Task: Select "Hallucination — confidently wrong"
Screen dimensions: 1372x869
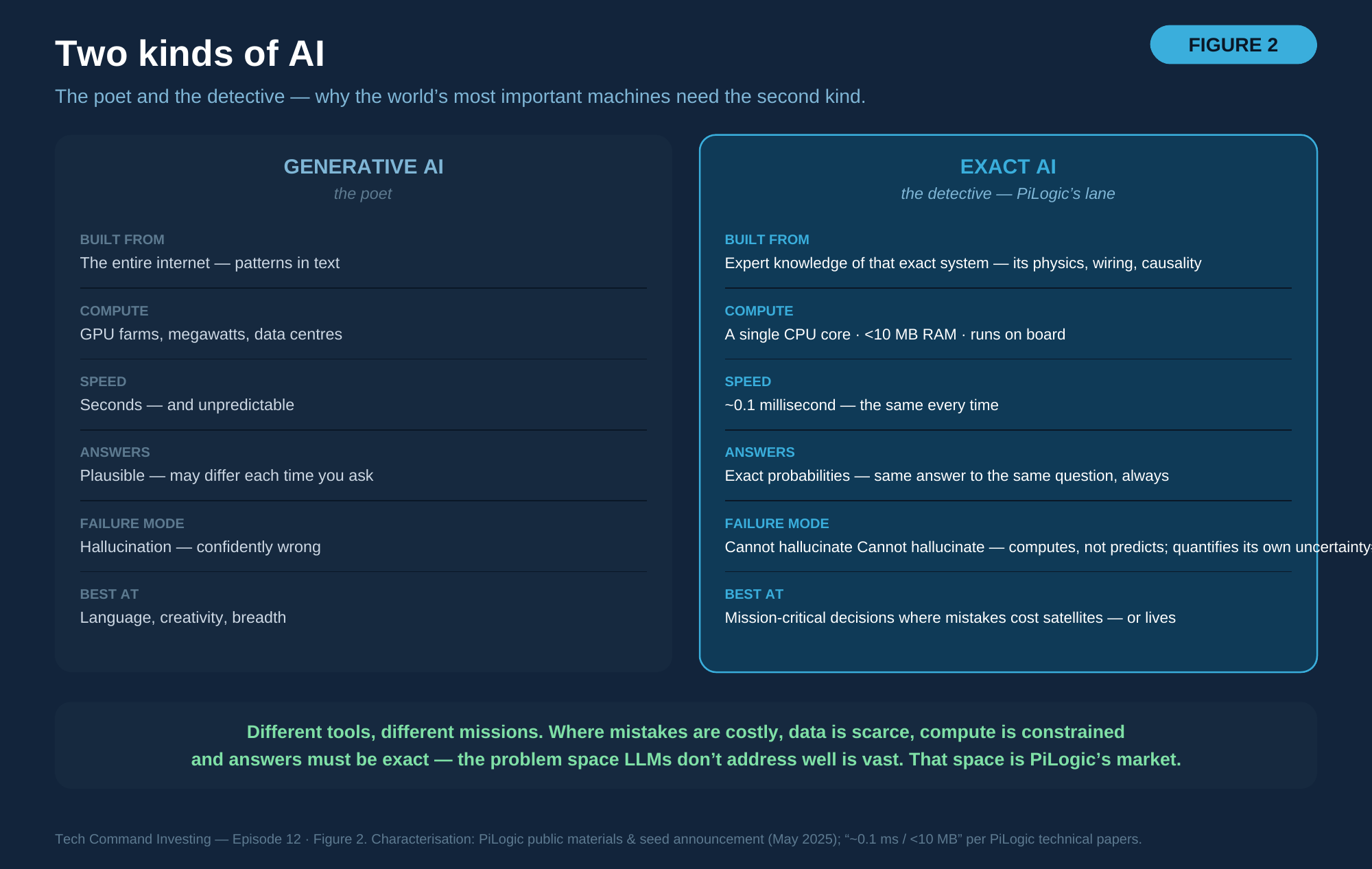Action: [x=200, y=547]
